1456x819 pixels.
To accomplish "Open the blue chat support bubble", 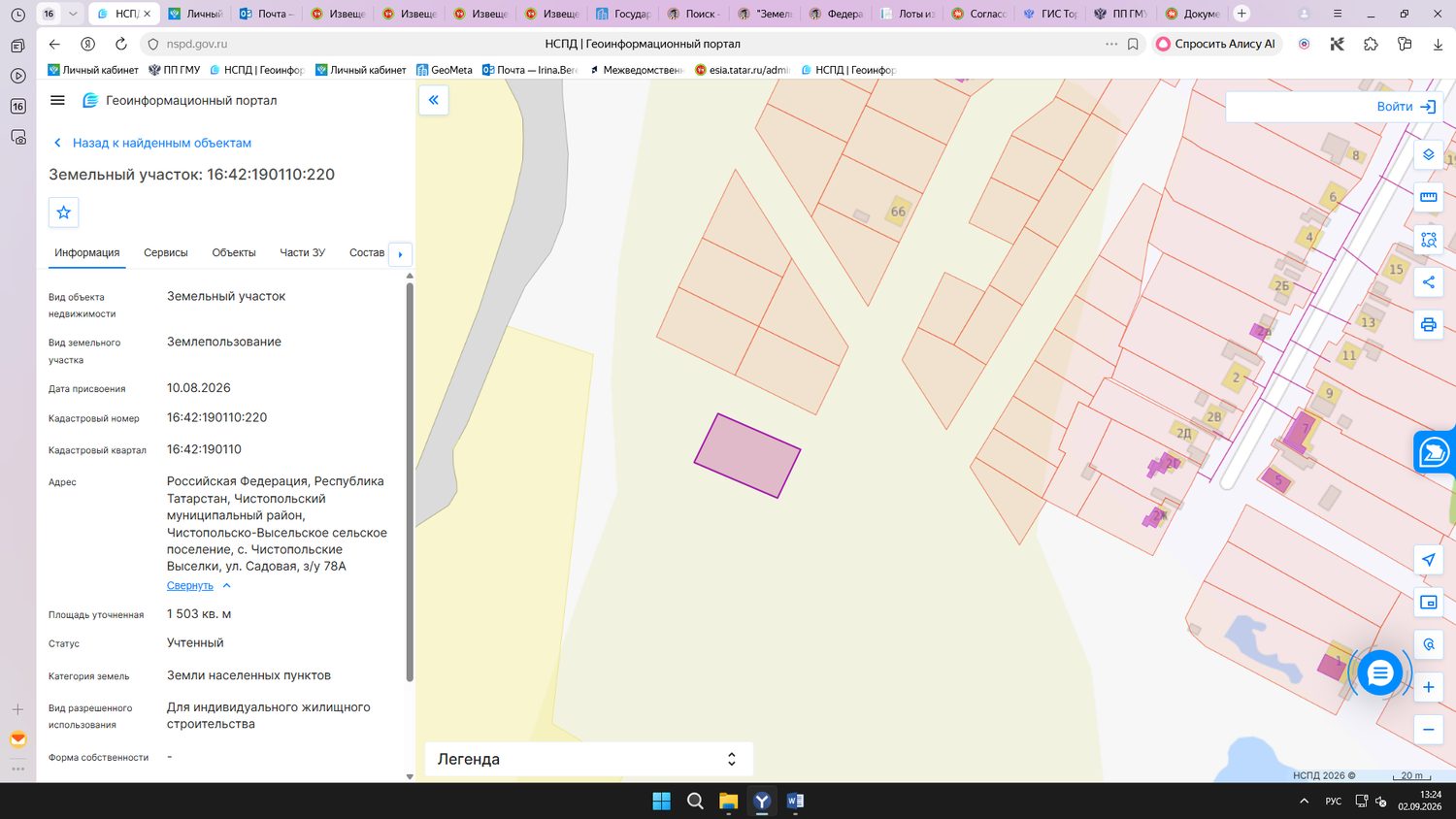I will [x=1379, y=672].
